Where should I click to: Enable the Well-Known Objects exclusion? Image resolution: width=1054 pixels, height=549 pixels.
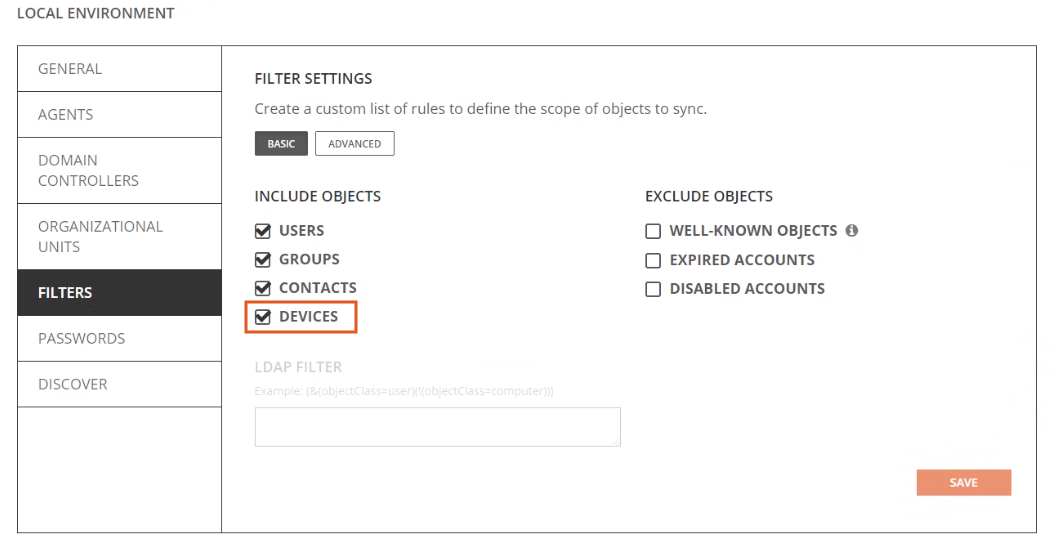pyautogui.click(x=653, y=231)
